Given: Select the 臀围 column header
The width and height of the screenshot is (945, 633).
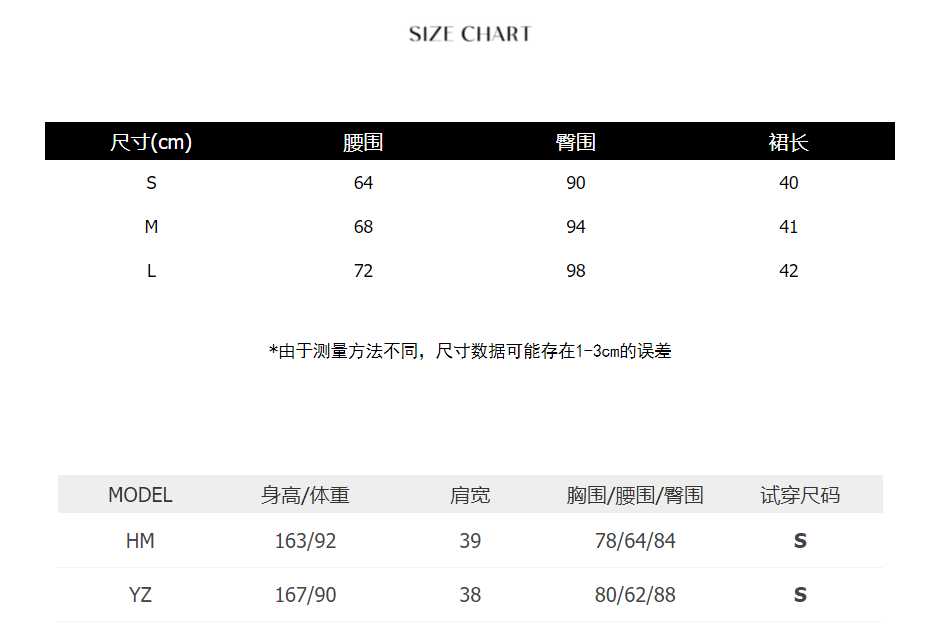Looking at the screenshot, I should tap(576, 142).
